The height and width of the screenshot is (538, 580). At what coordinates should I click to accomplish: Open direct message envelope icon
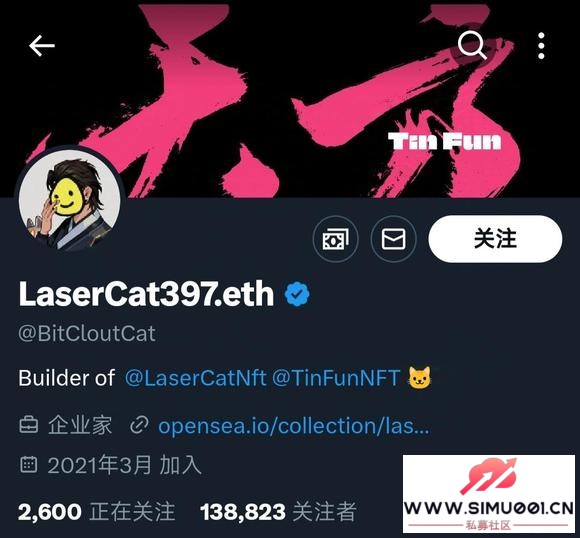[394, 239]
